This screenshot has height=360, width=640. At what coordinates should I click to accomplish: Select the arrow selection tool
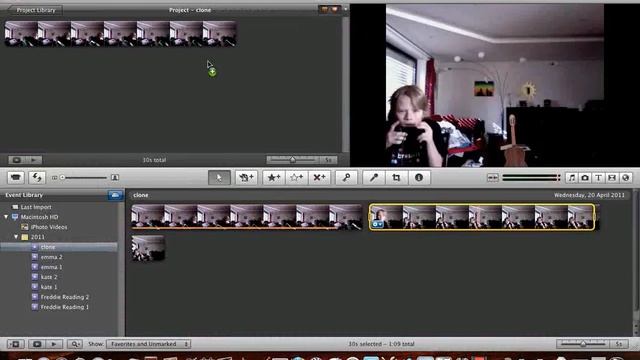pos(219,178)
